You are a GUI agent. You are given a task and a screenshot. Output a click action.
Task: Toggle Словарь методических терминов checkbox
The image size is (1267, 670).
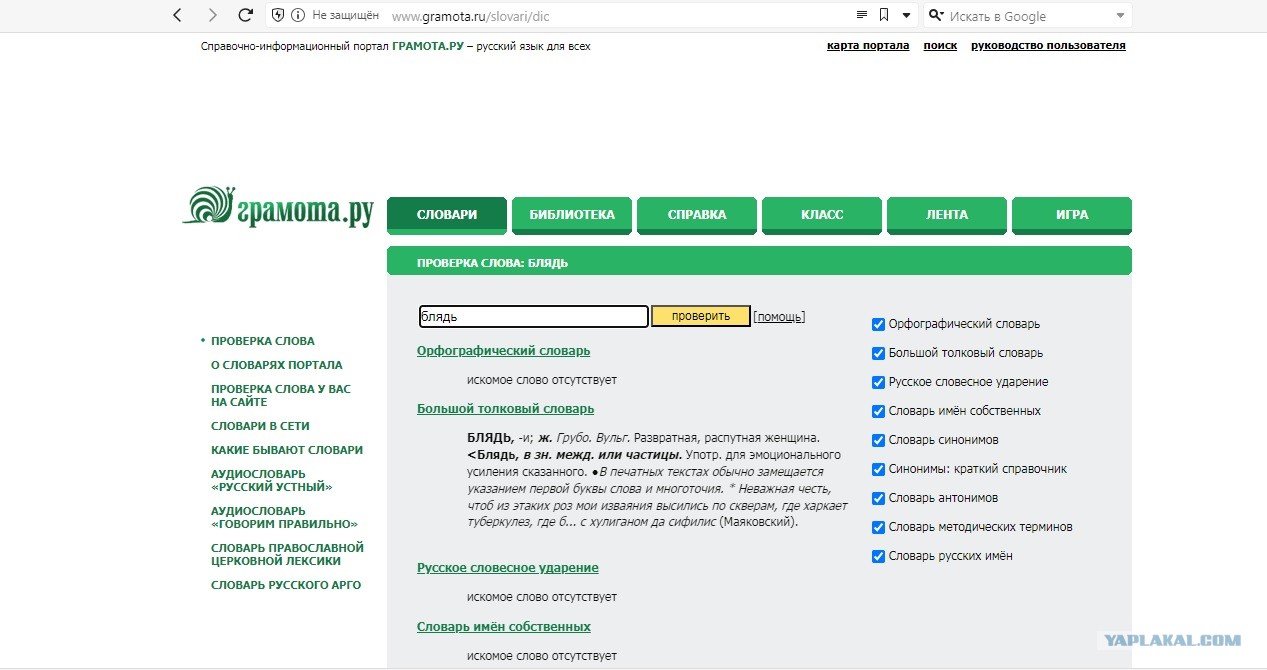(x=878, y=527)
